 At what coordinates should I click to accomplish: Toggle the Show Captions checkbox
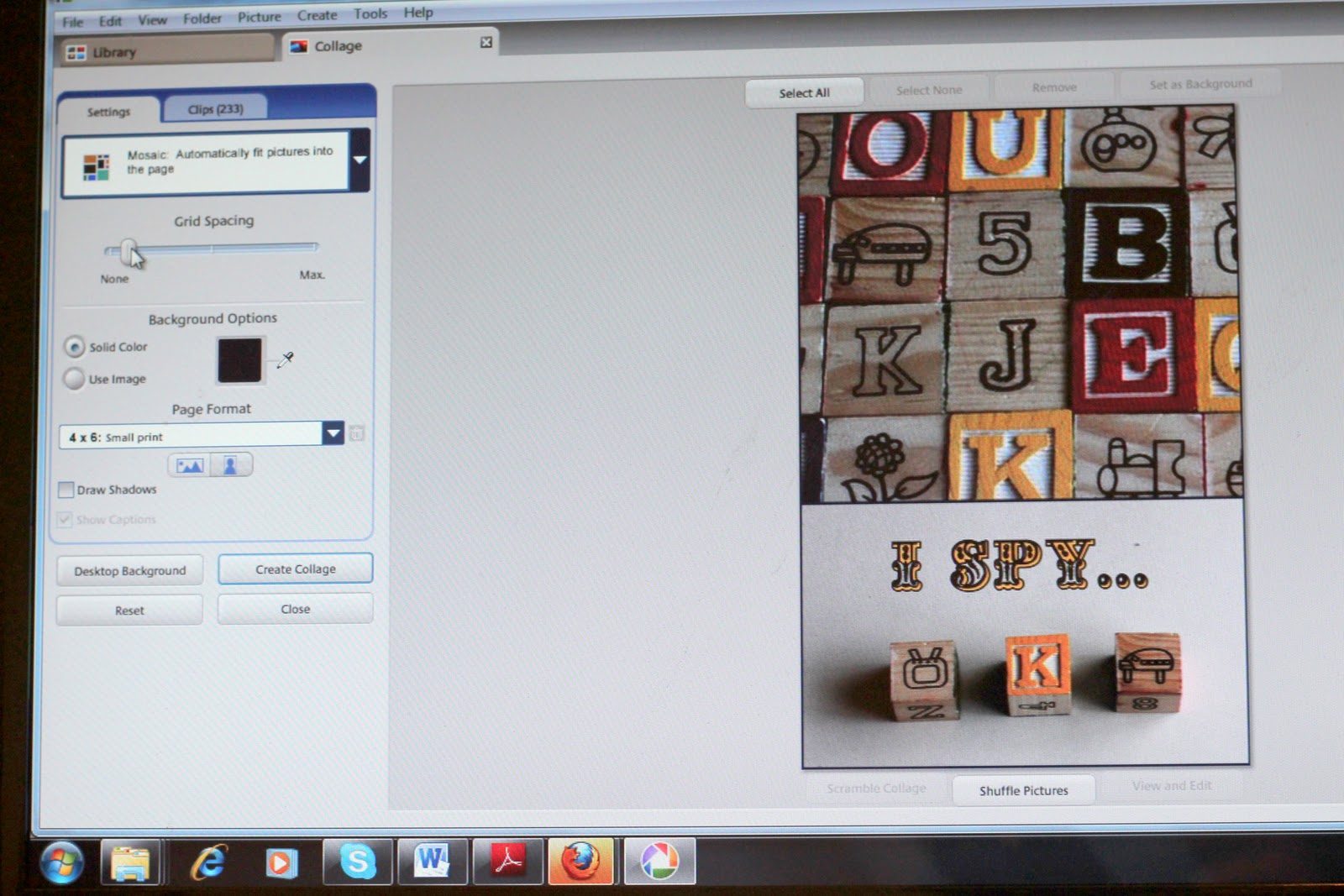[x=65, y=520]
